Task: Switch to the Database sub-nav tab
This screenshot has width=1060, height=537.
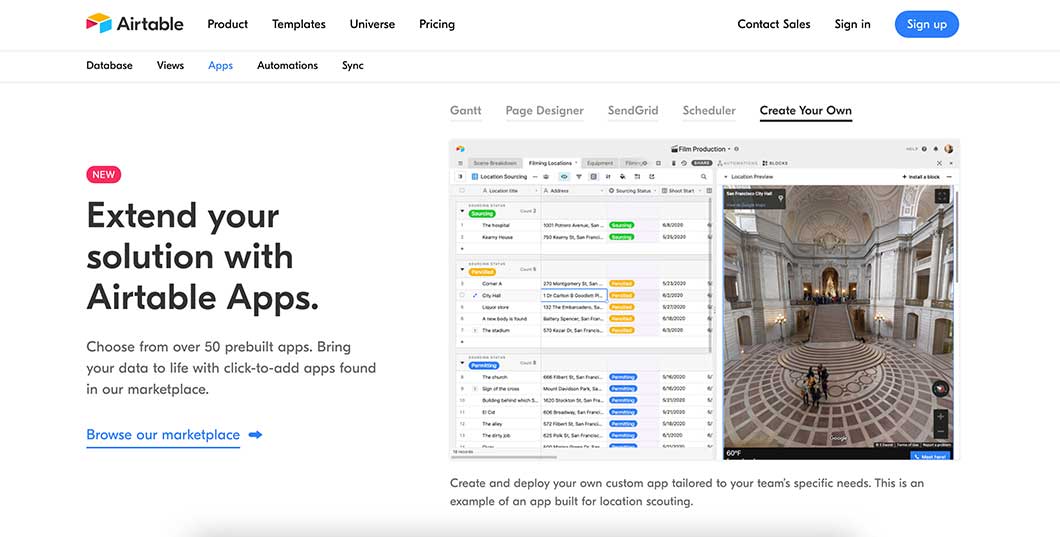Action: click(110, 66)
